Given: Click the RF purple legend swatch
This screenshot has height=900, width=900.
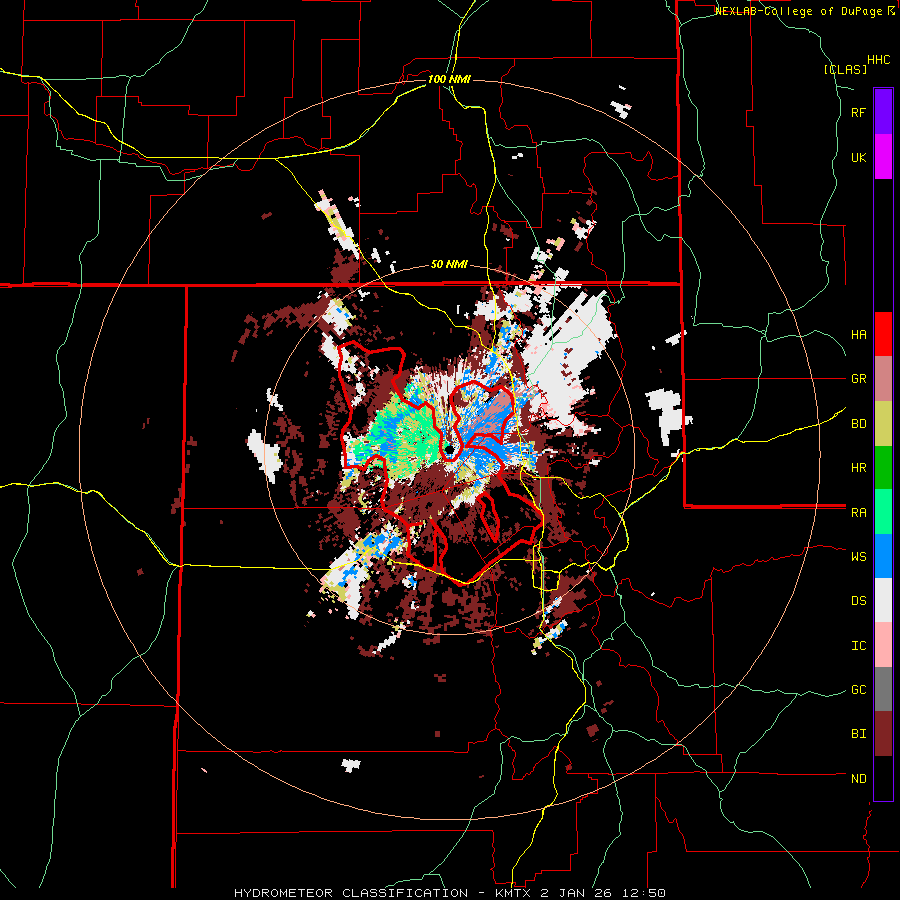Looking at the screenshot, I should point(883,112).
